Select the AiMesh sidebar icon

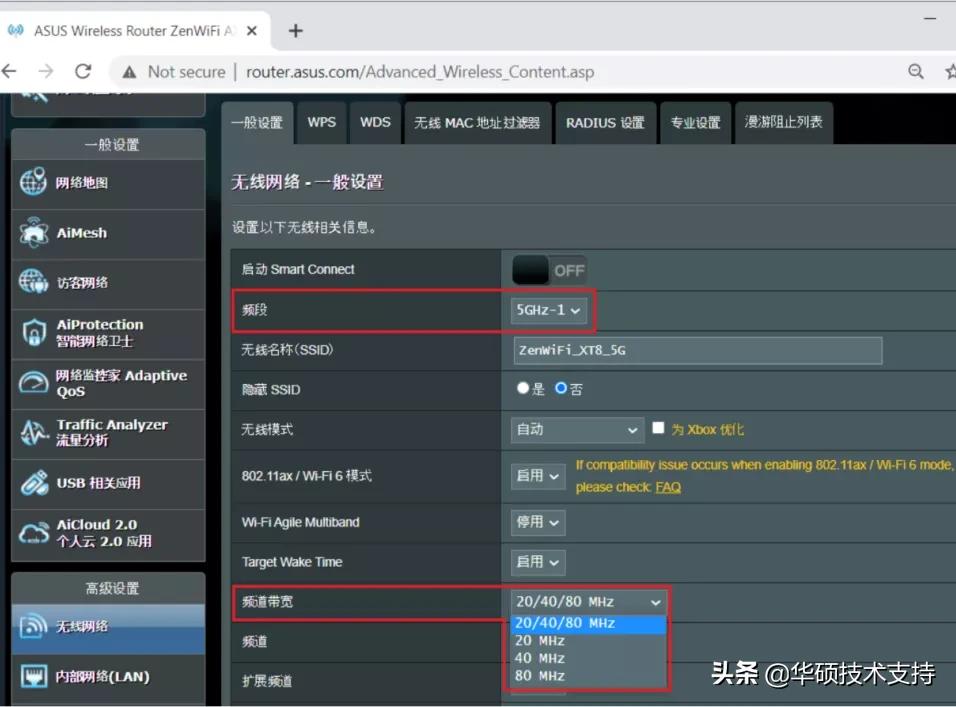point(80,234)
